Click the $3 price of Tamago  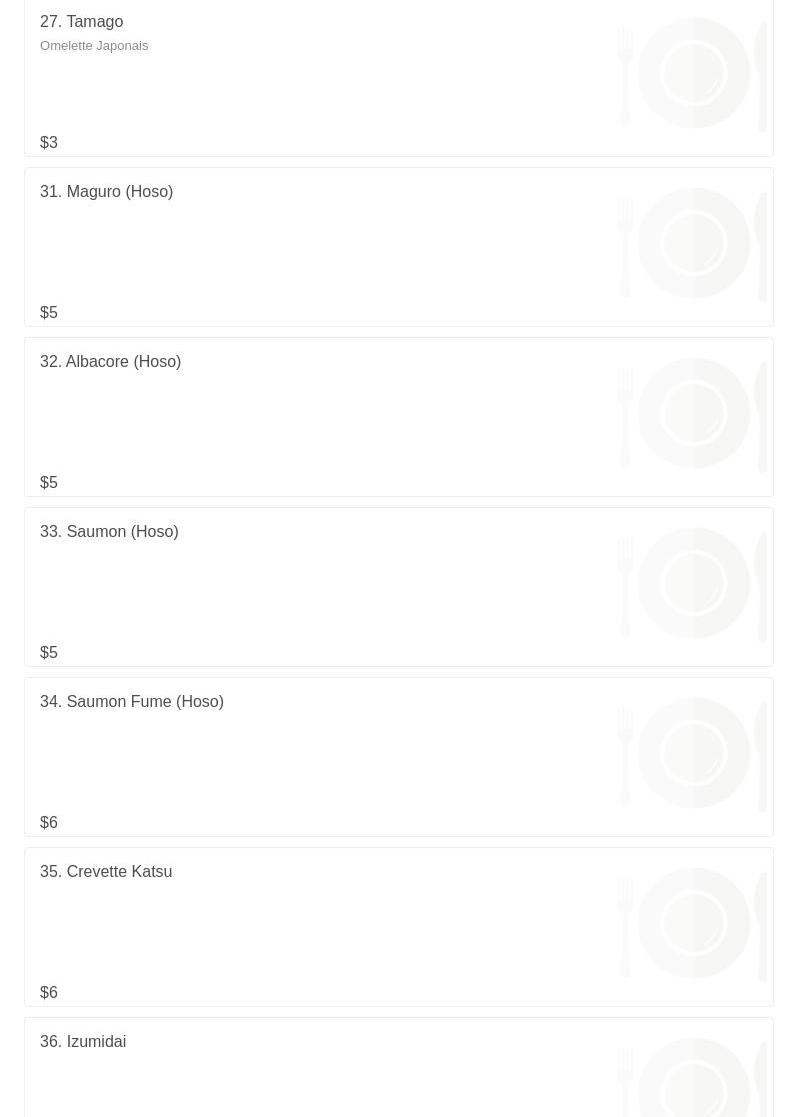point(48,142)
